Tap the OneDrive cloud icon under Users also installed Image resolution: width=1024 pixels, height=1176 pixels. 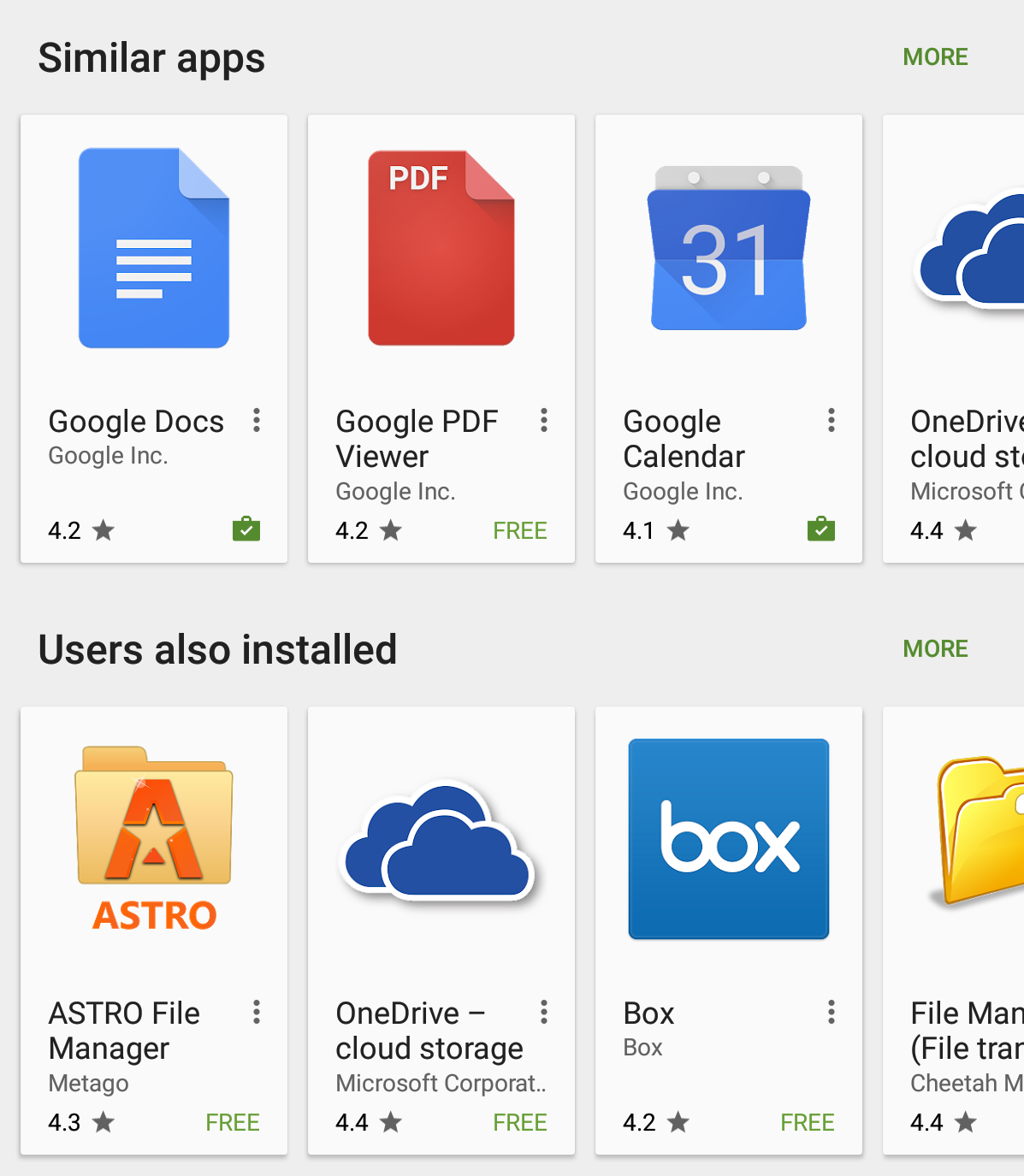[440, 841]
